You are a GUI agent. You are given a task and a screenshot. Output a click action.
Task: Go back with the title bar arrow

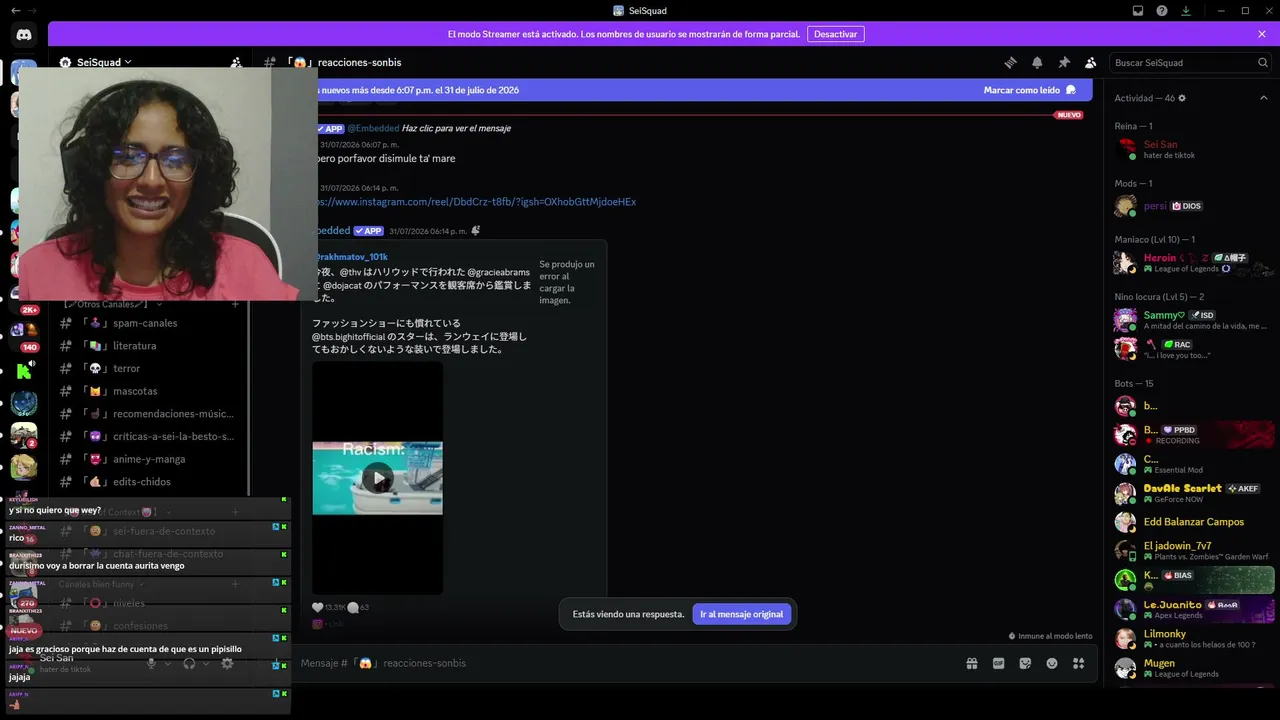(15, 11)
